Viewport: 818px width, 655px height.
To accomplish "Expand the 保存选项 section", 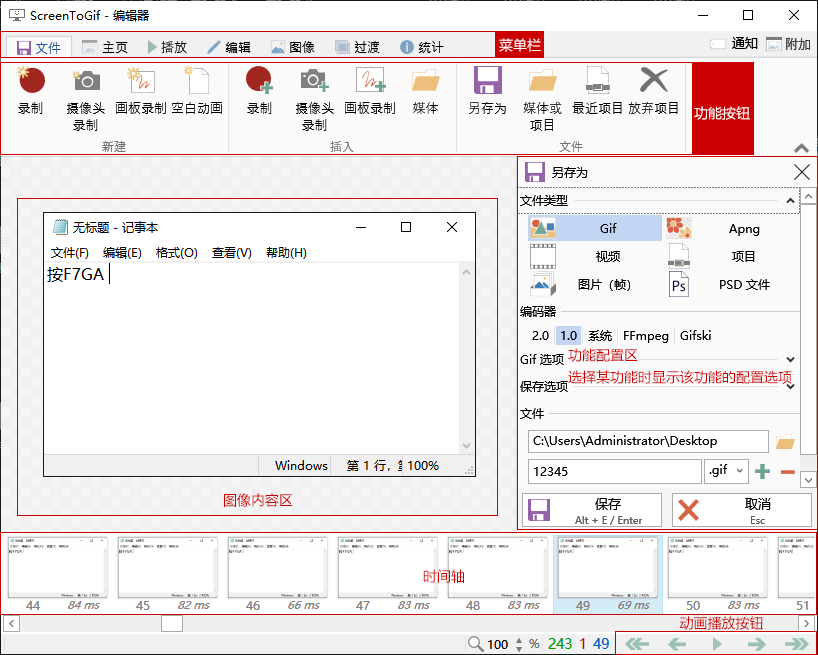I will tap(790, 386).
